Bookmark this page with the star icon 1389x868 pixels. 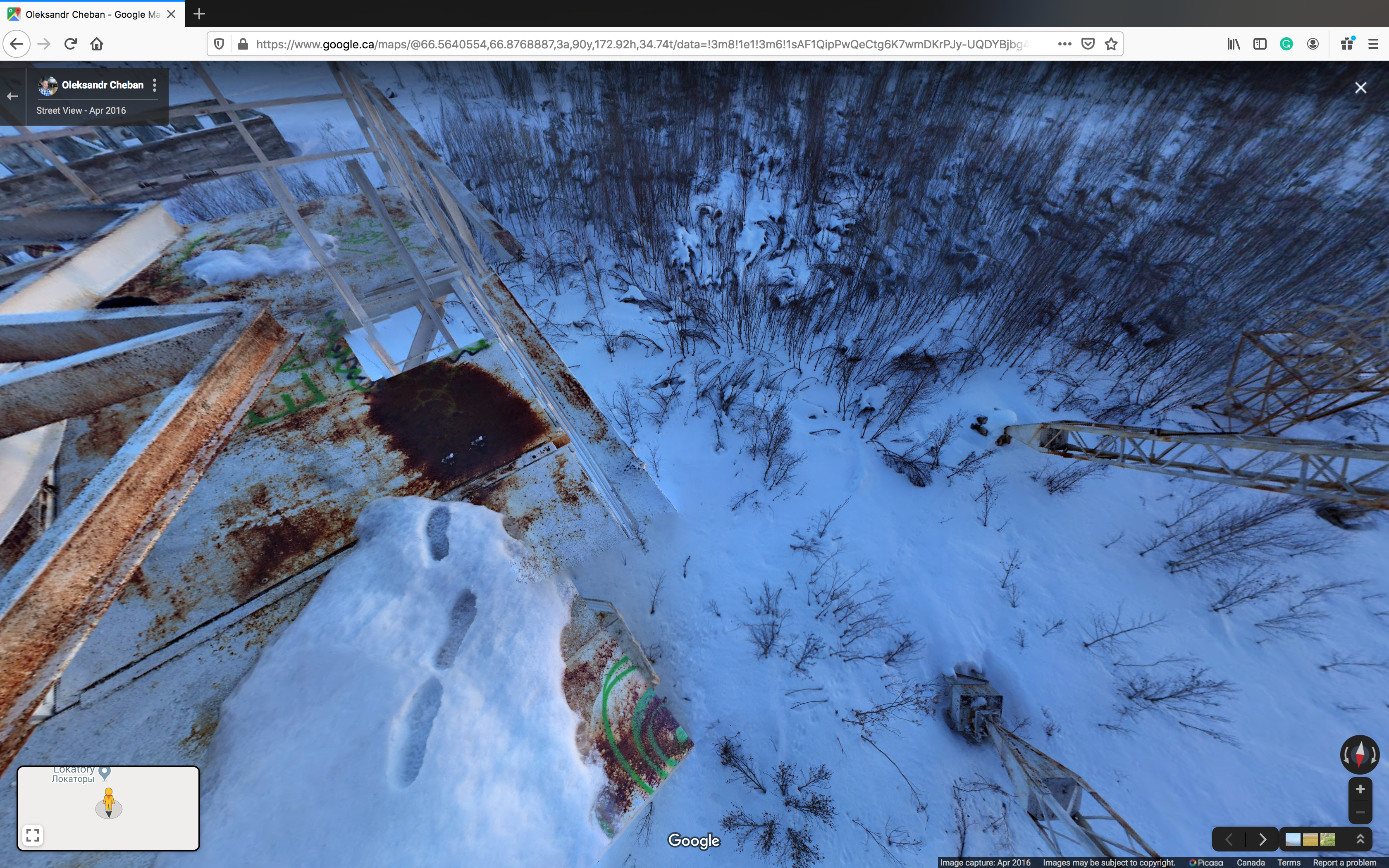[x=1111, y=44]
